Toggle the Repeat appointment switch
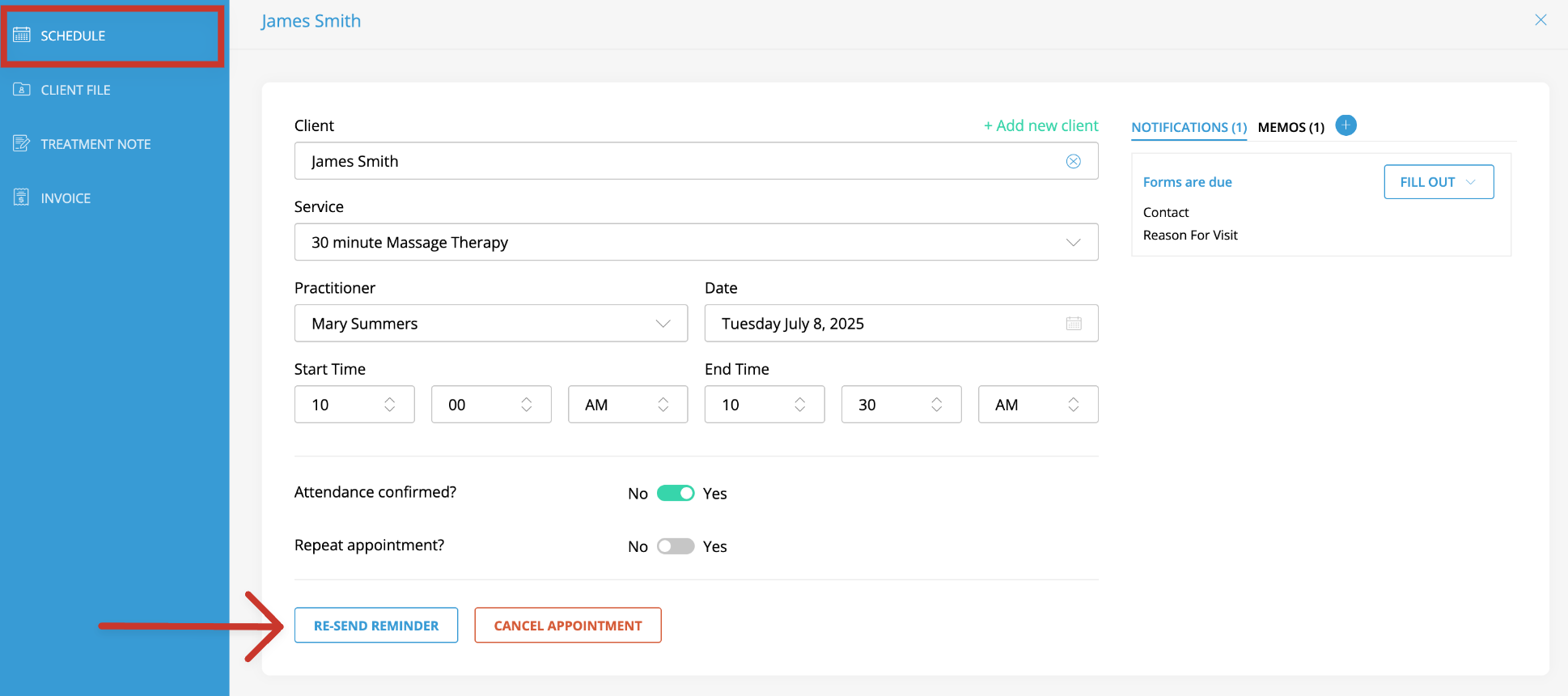This screenshot has height=696, width=1568. (x=676, y=546)
